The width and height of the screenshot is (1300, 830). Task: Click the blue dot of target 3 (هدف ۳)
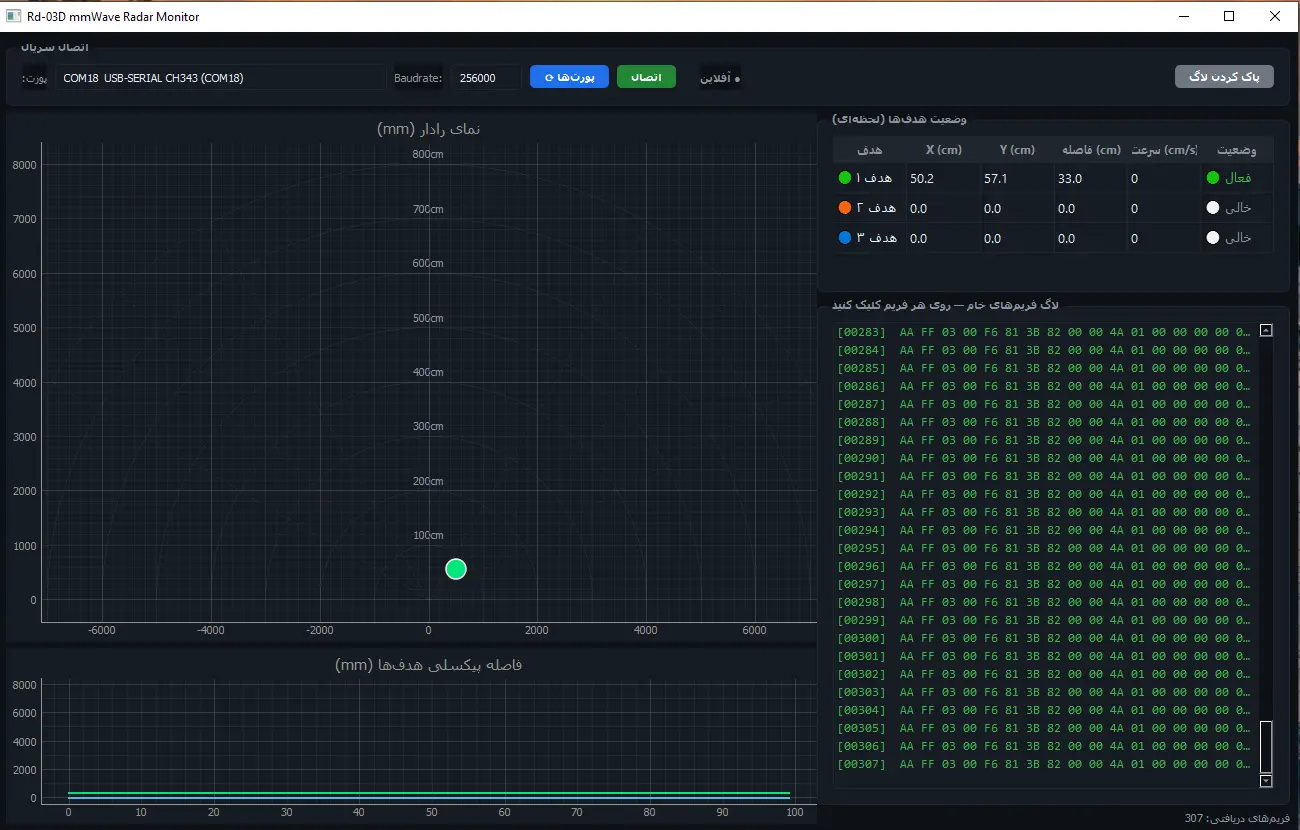coord(845,238)
